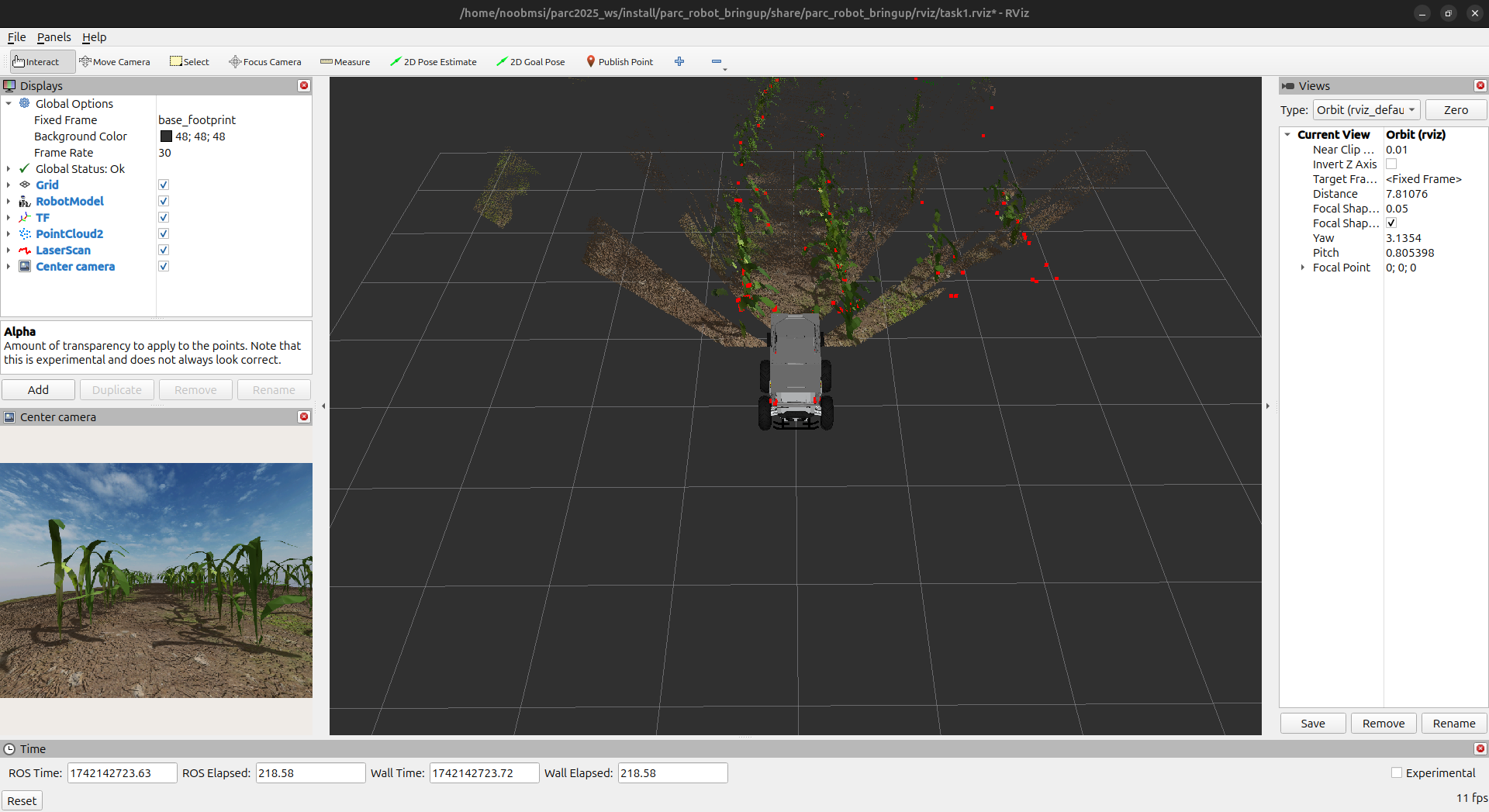Image resolution: width=1489 pixels, height=812 pixels.
Task: Enable the Invert Z Axis checkbox
Action: (1391, 164)
